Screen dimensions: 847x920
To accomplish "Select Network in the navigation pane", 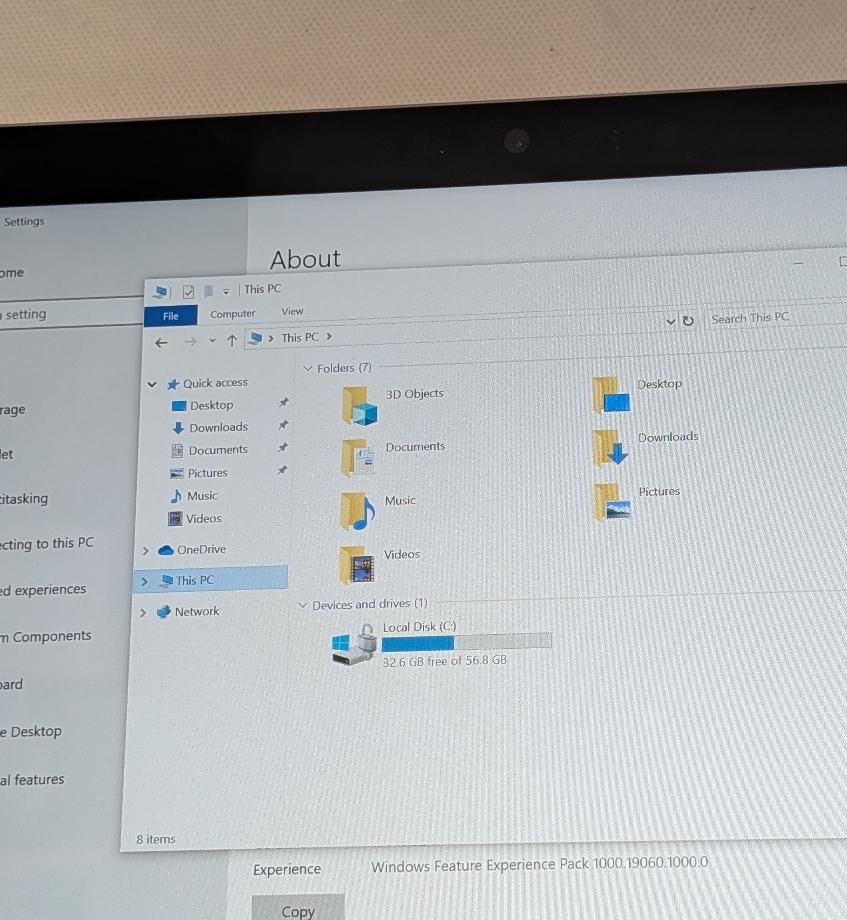I will [x=188, y=611].
